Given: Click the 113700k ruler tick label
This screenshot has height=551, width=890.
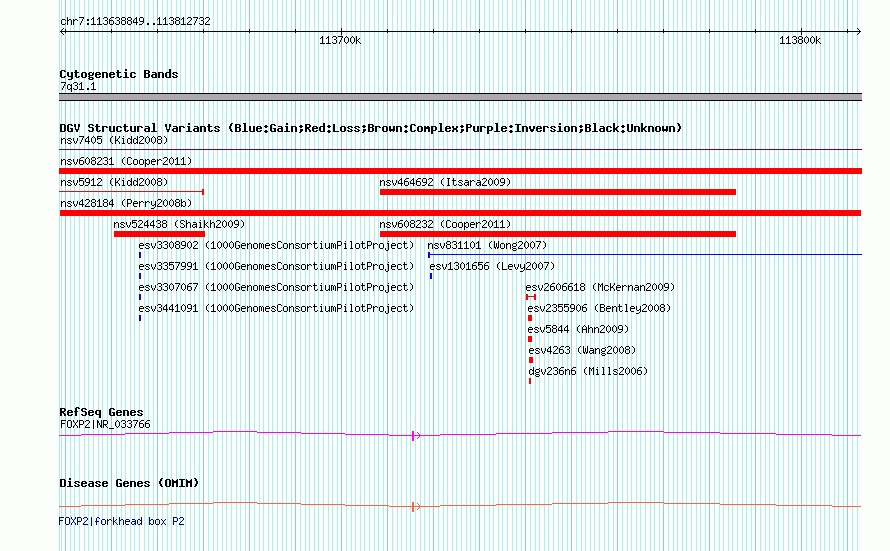Looking at the screenshot, I should [x=340, y=40].
